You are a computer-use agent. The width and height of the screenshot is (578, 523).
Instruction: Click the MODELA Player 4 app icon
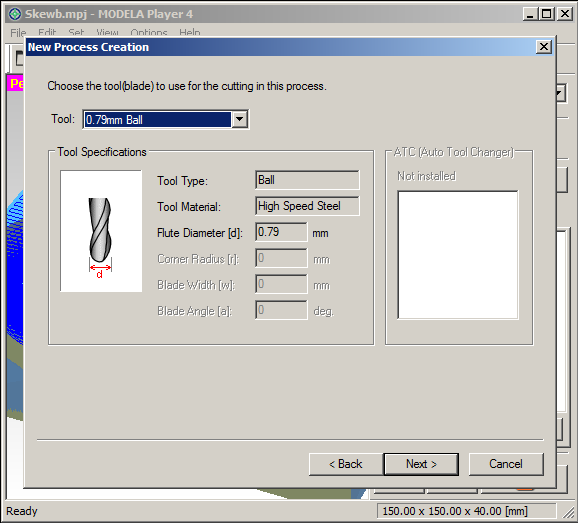point(15,14)
